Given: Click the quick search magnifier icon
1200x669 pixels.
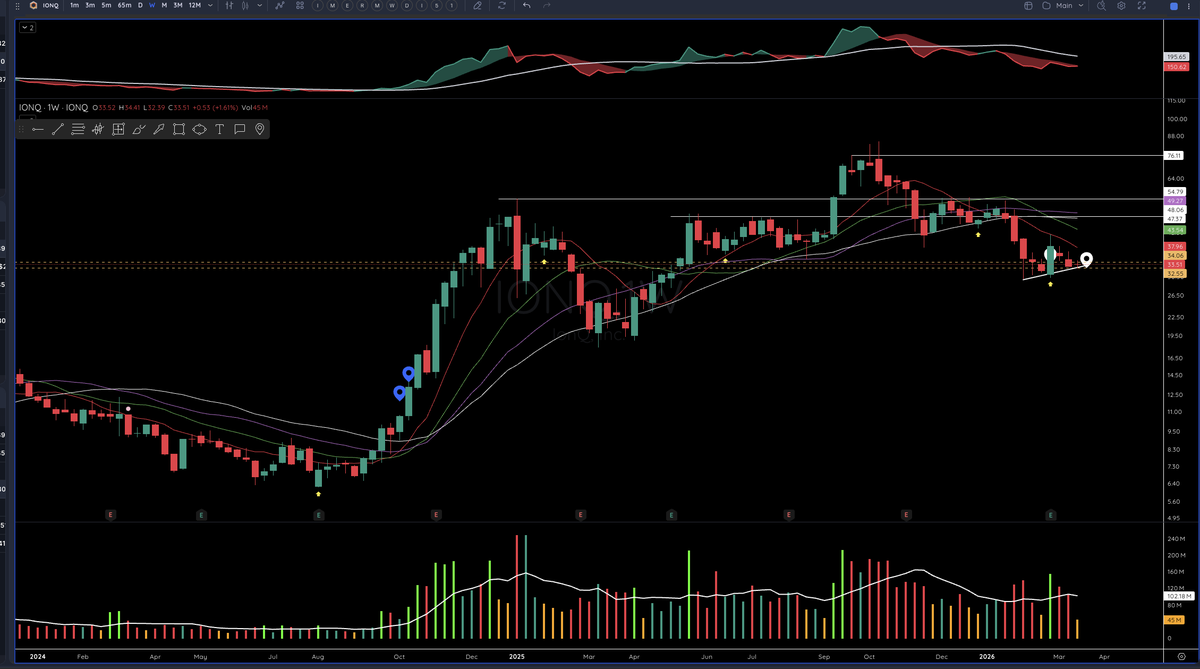Looking at the screenshot, I should coord(1101,6).
